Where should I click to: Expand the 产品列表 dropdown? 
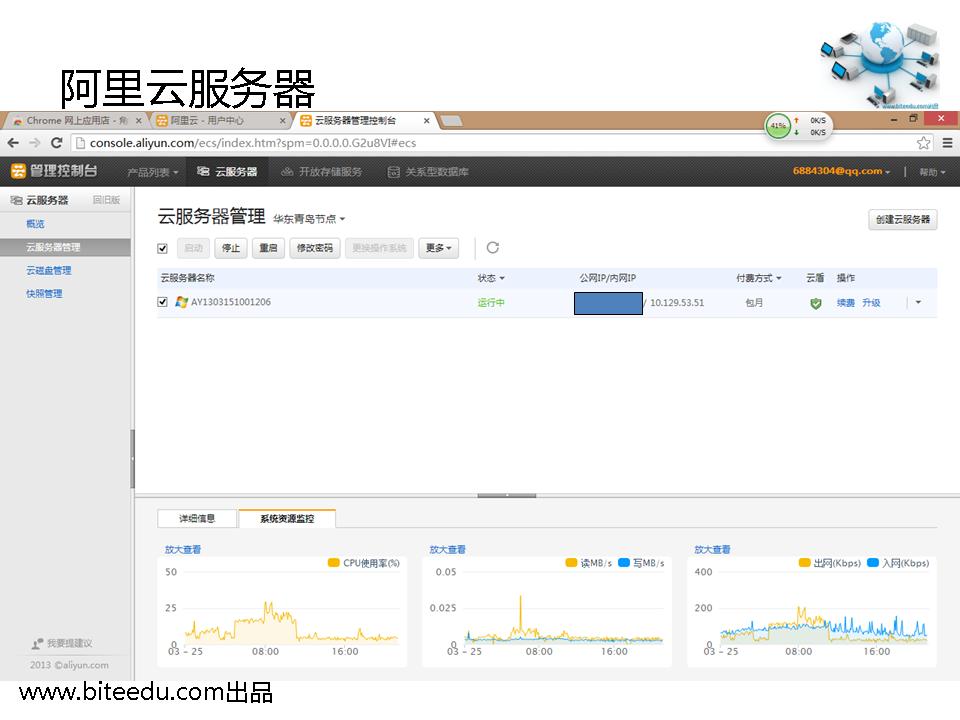(x=152, y=173)
